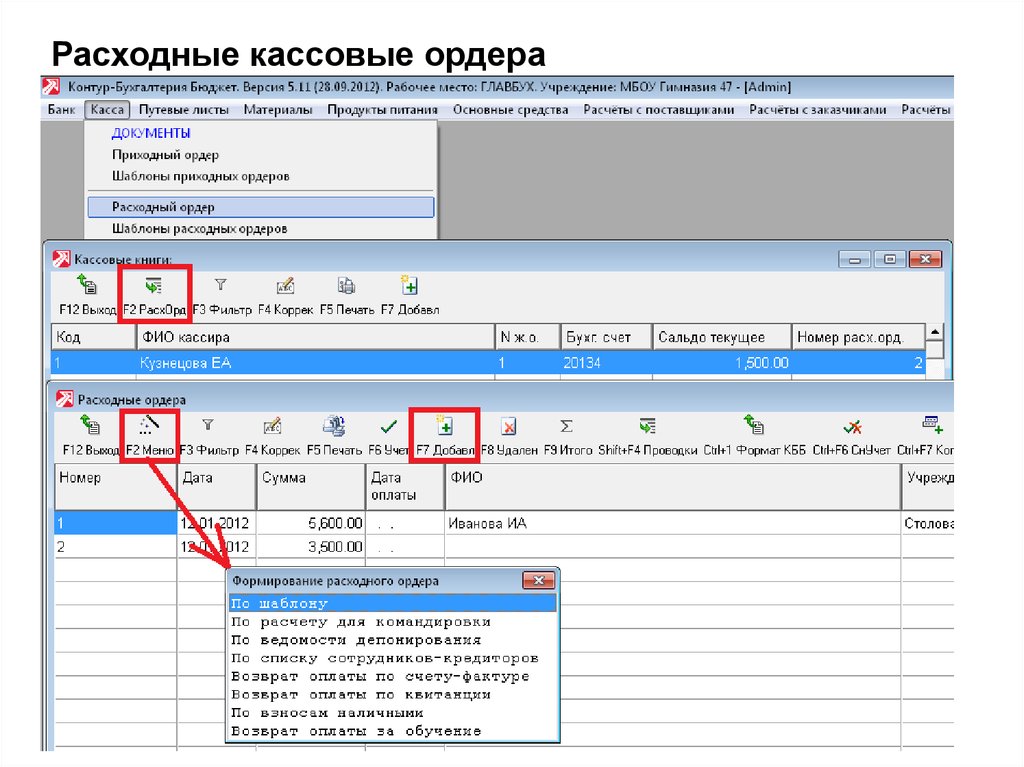The image size is (1024, 767).
Task: Click F9 Итого sum icon
Action: point(566,428)
